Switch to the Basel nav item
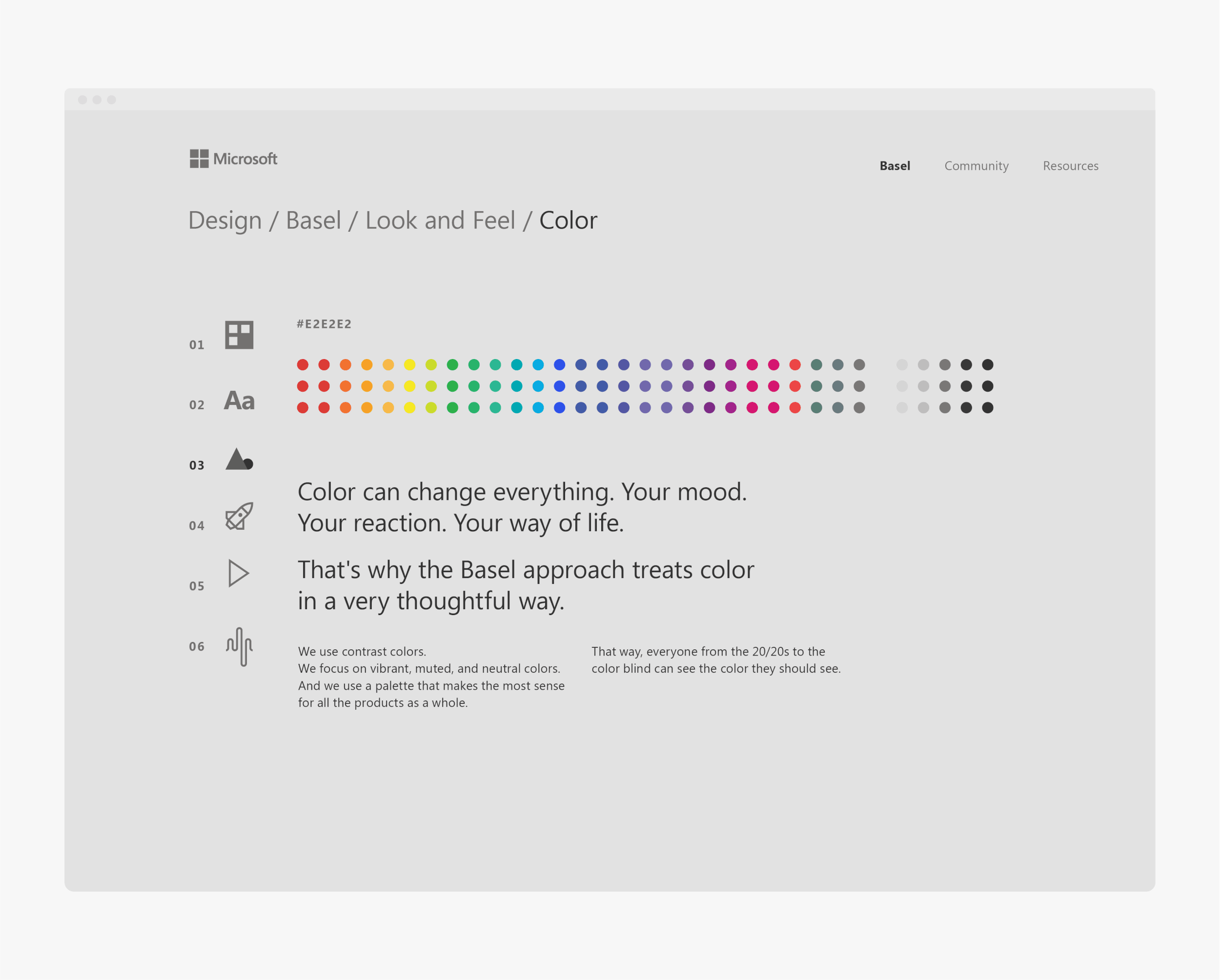1220x980 pixels. [895, 166]
